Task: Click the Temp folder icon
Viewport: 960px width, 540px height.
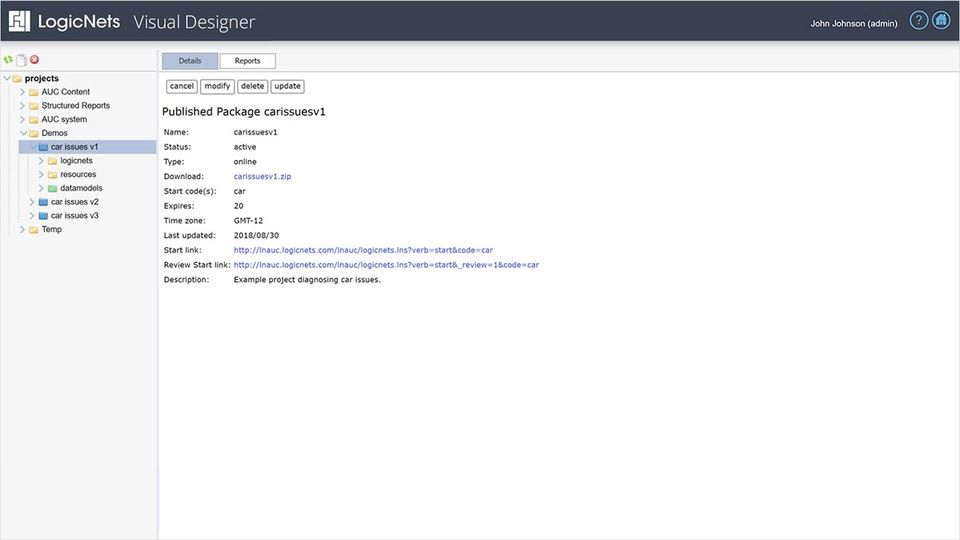Action: pyautogui.click(x=34, y=230)
